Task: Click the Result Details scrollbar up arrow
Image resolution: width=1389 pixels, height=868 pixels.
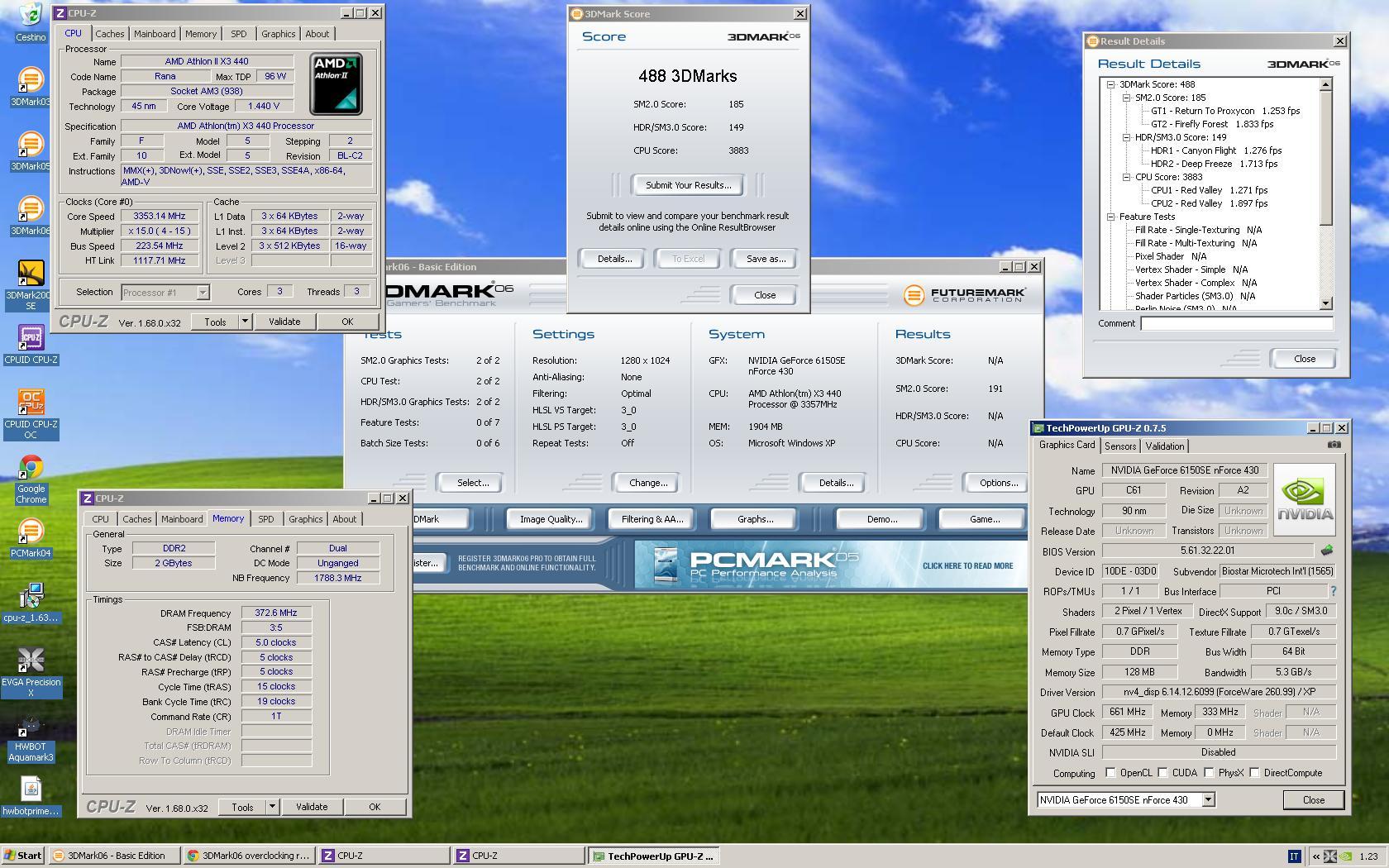Action: coord(1326,84)
